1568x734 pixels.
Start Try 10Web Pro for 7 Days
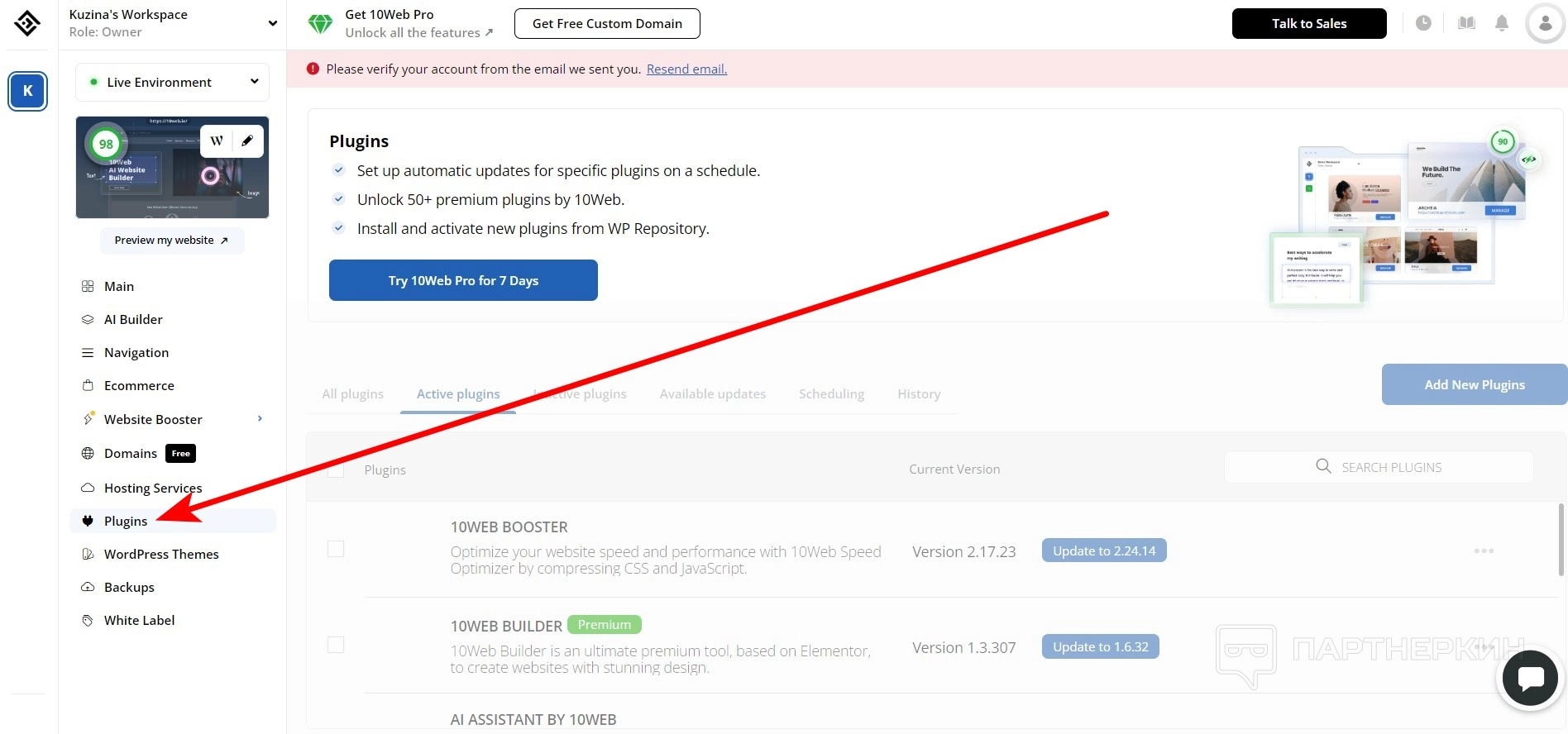(463, 280)
